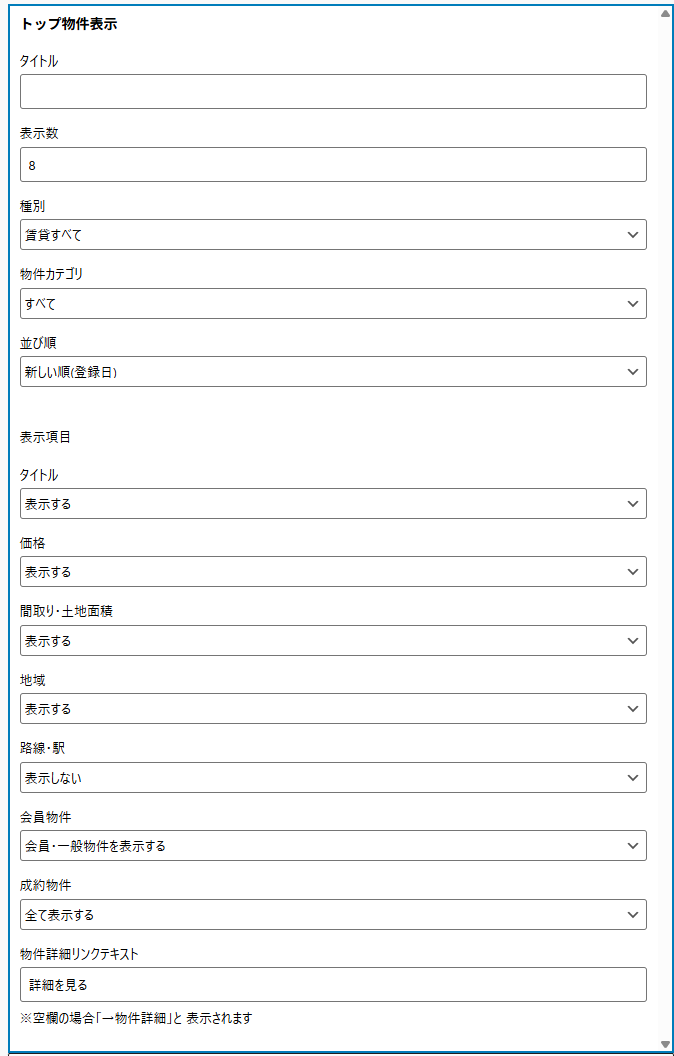This screenshot has width=674, height=1056.
Task: Click the scrollbar down arrow
Action: coord(665,1045)
